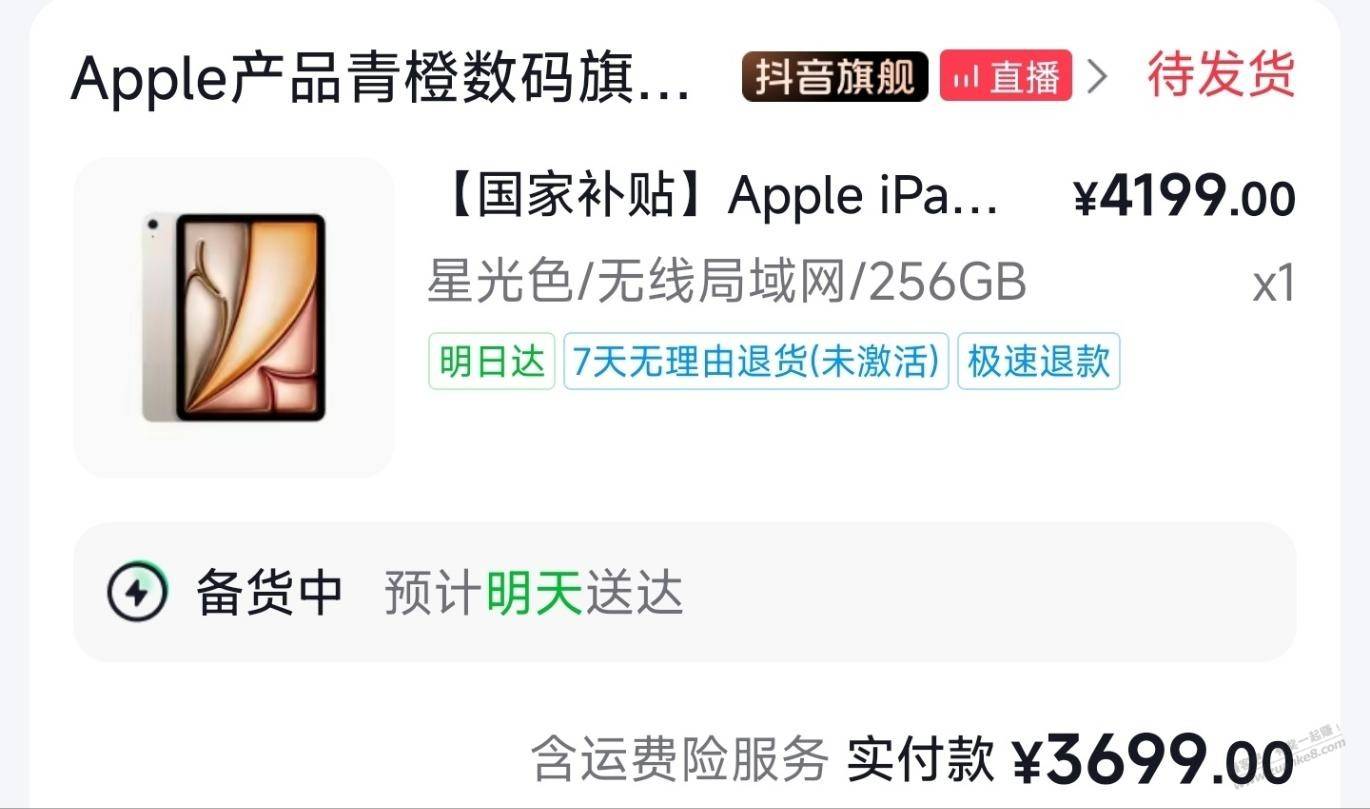Tap the 极速退款 tag
Image resolution: width=1370 pixels, height=809 pixels.
(x=1039, y=361)
